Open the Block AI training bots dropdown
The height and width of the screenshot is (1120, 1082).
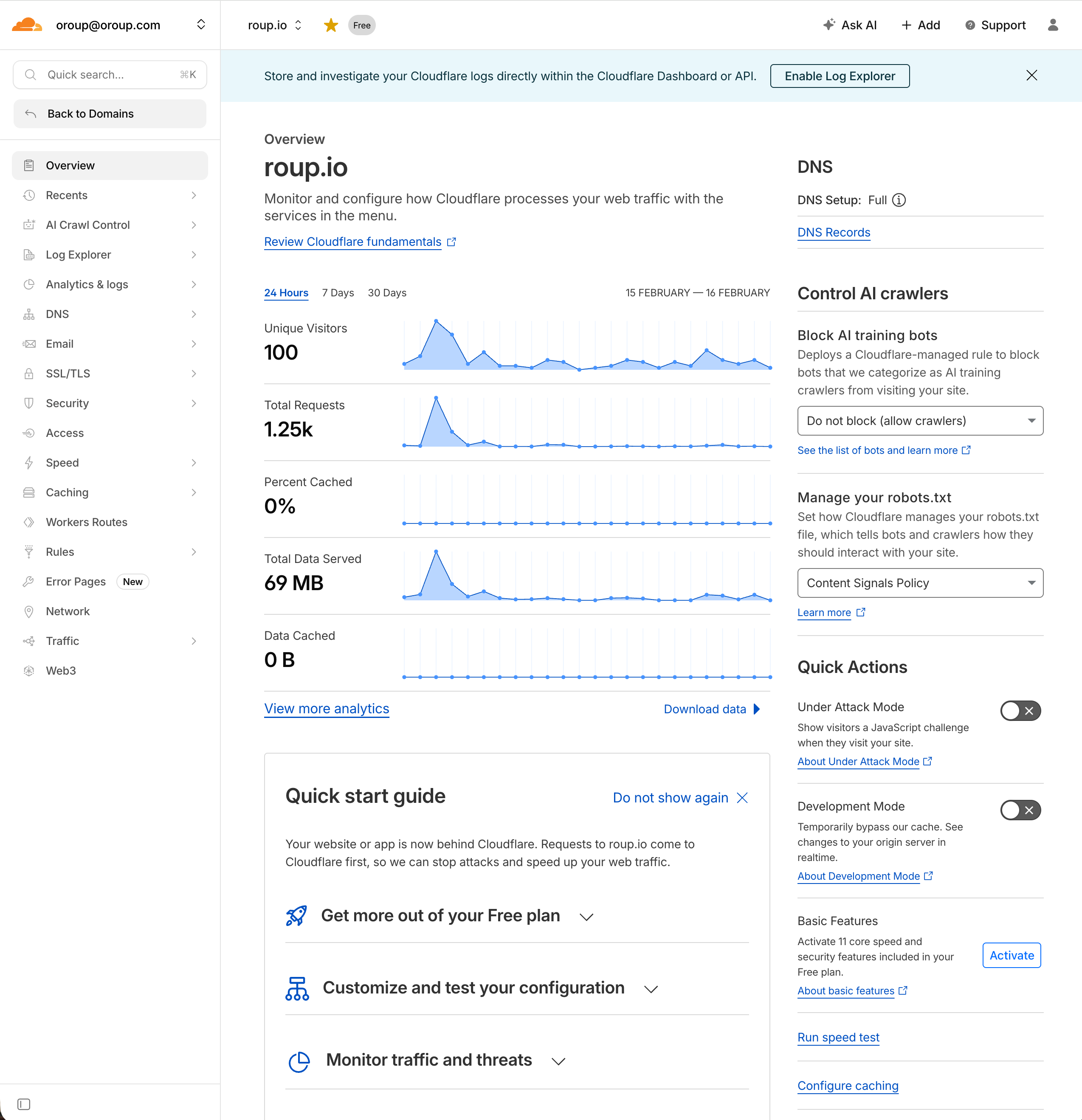pyautogui.click(x=920, y=421)
